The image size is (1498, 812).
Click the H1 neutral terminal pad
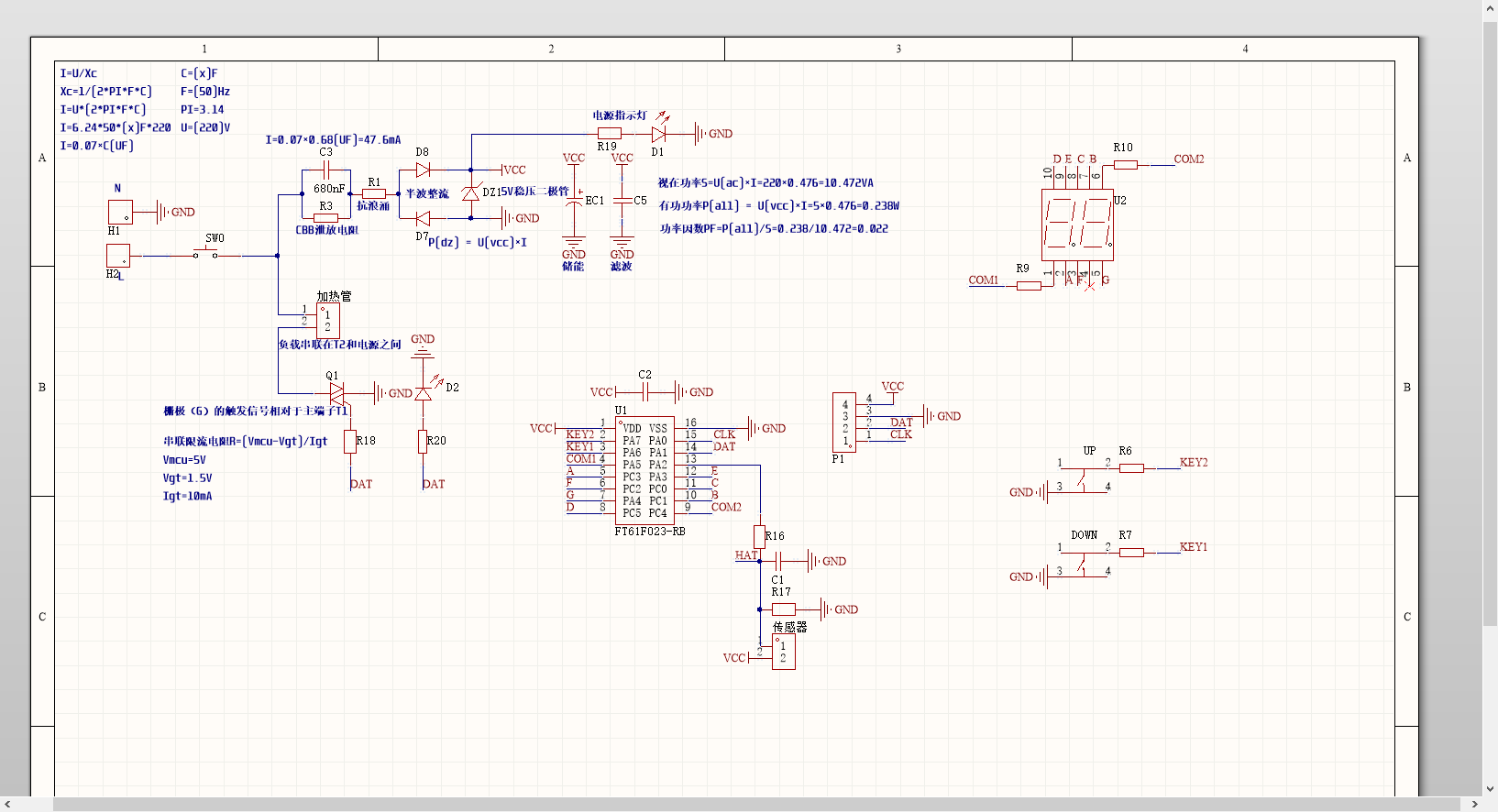point(120,213)
